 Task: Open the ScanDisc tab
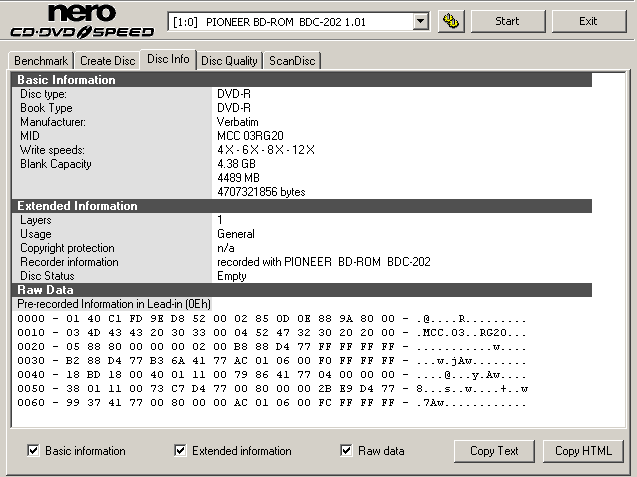click(291, 61)
